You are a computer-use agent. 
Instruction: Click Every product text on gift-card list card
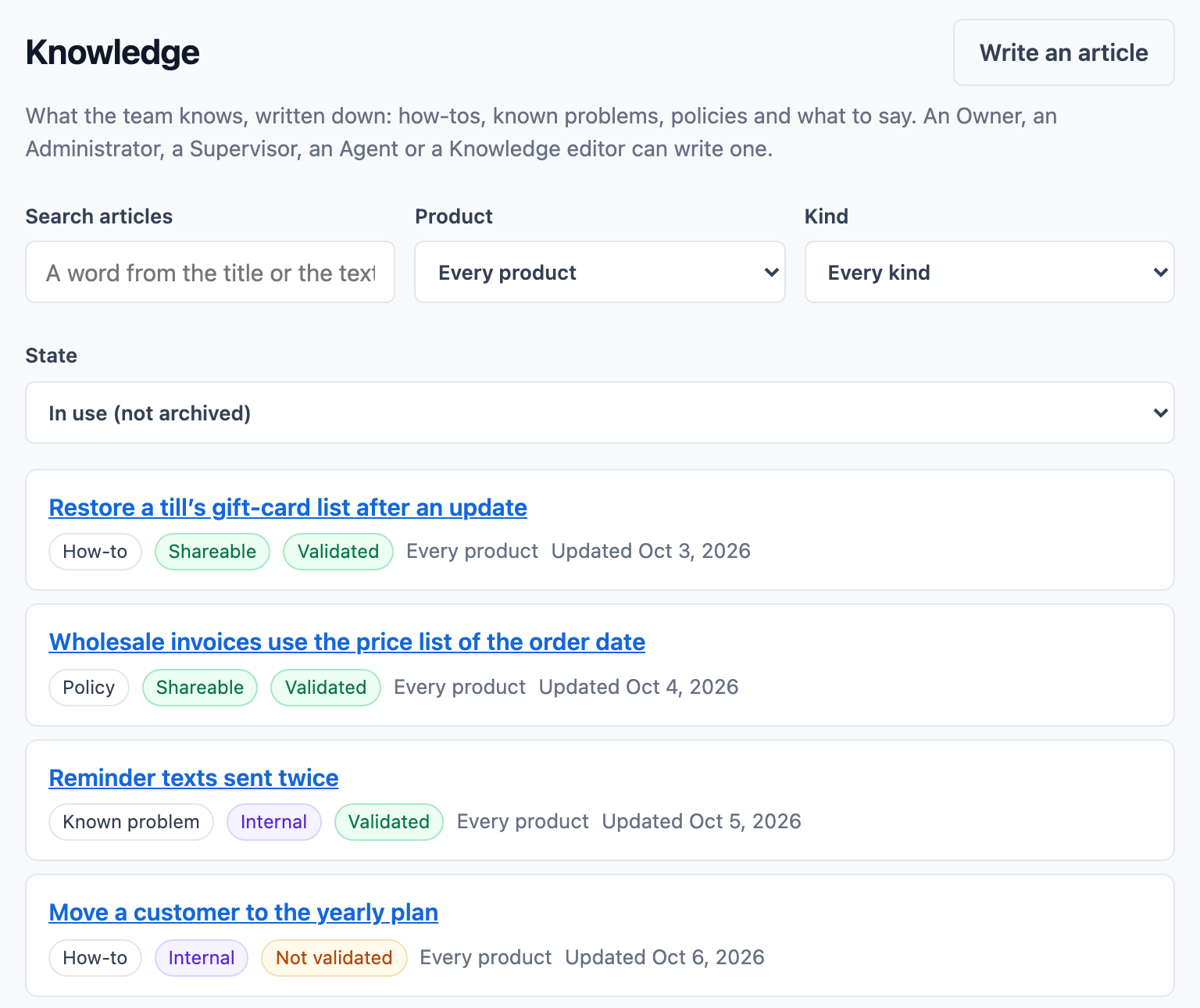tap(472, 552)
